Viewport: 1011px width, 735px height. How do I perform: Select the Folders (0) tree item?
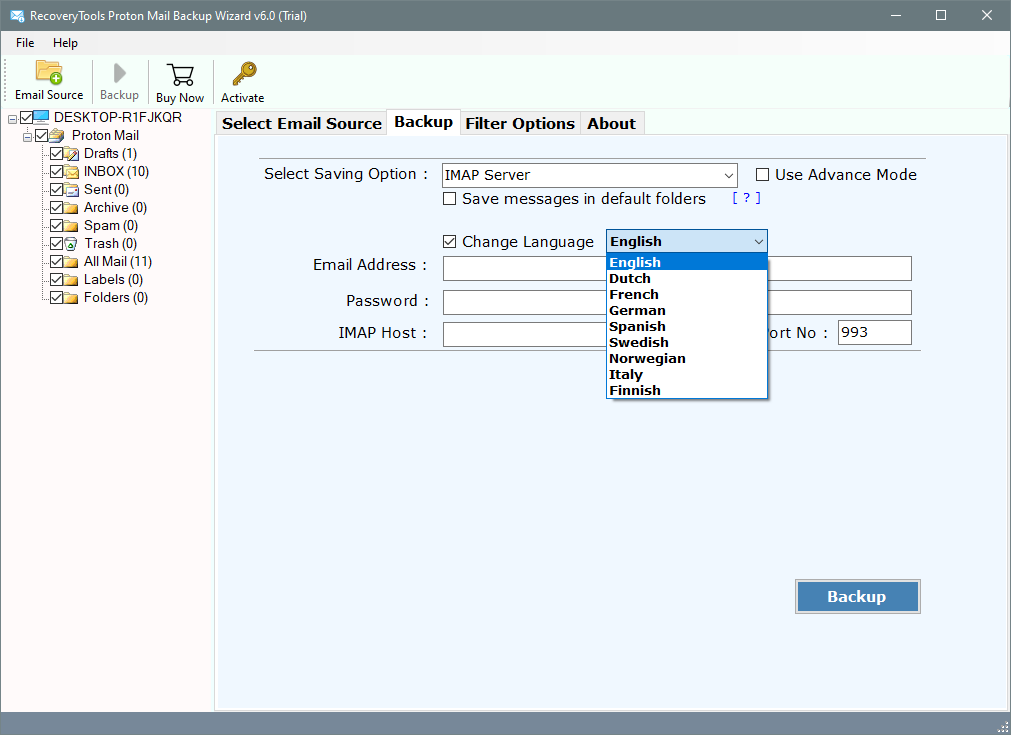coord(116,298)
